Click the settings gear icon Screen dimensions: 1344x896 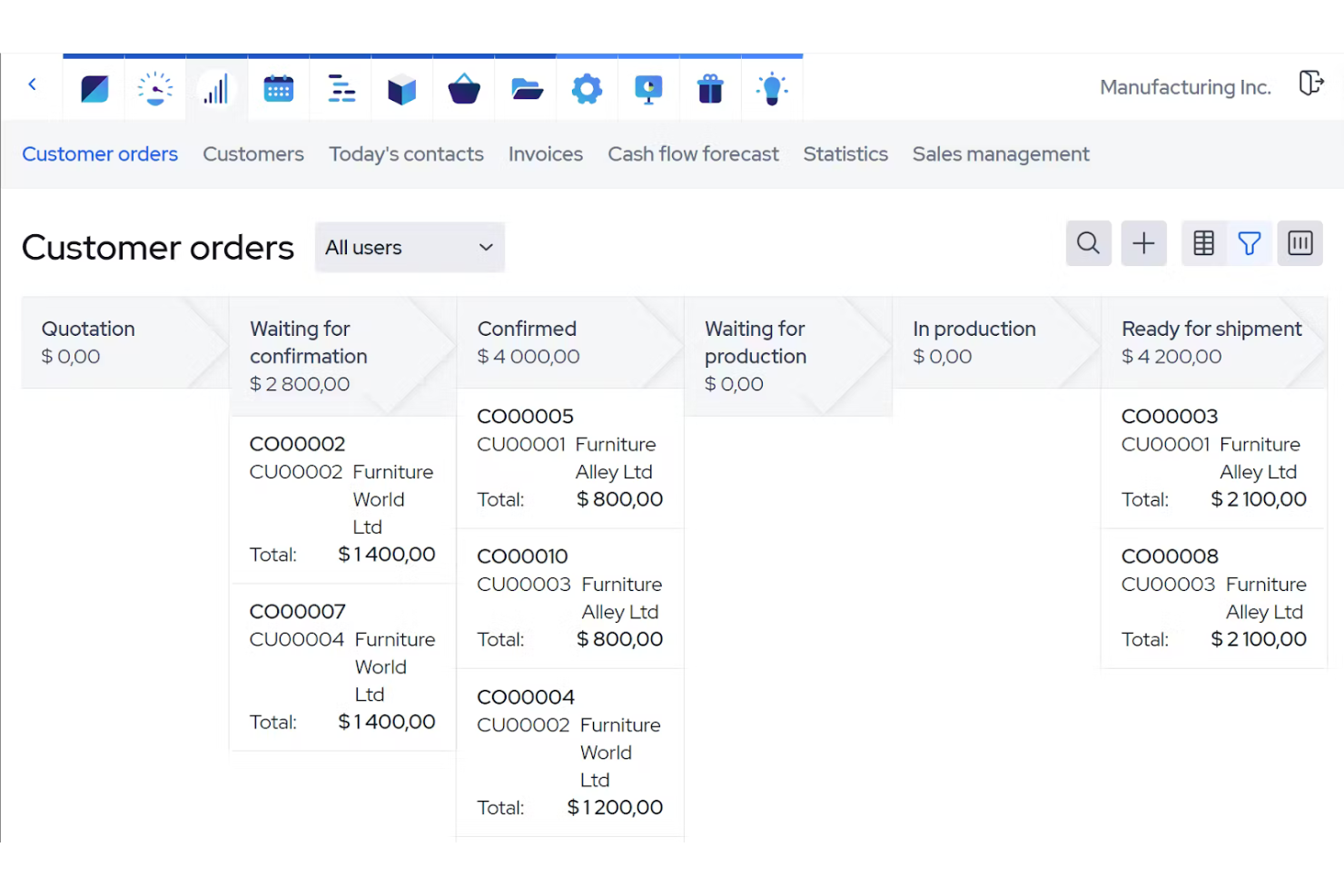click(x=587, y=87)
